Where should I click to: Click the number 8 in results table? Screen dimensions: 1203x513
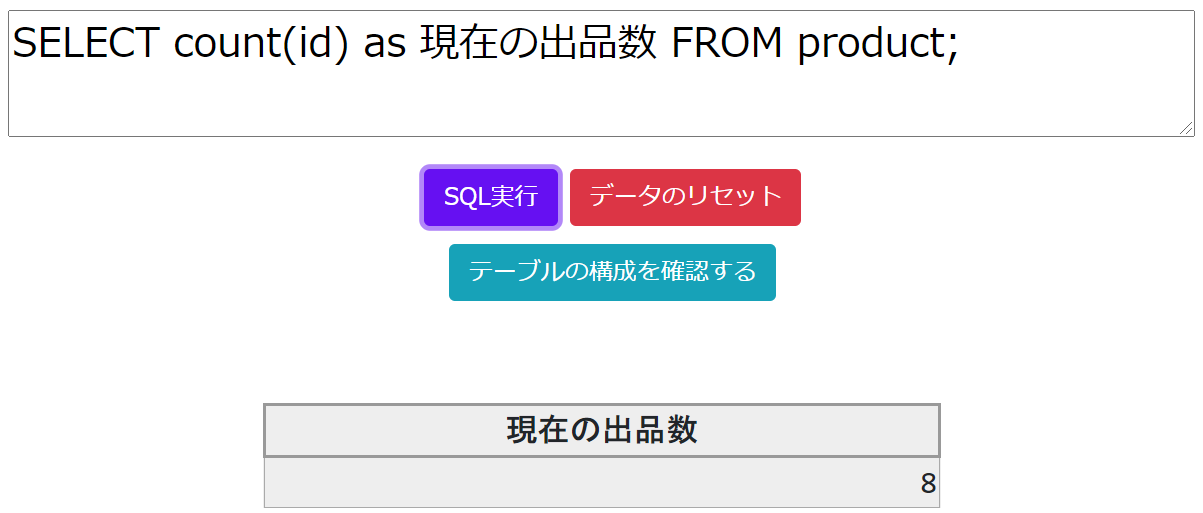[x=928, y=484]
